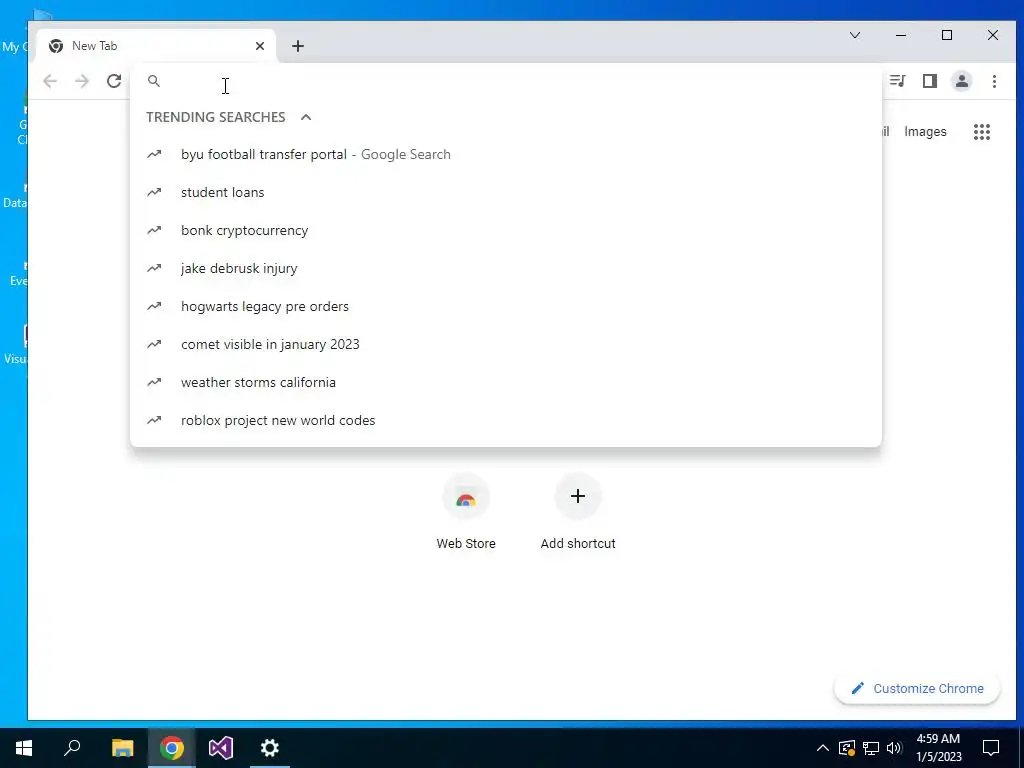Minimize the Chrome window
The width and height of the screenshot is (1024, 768).
901,35
